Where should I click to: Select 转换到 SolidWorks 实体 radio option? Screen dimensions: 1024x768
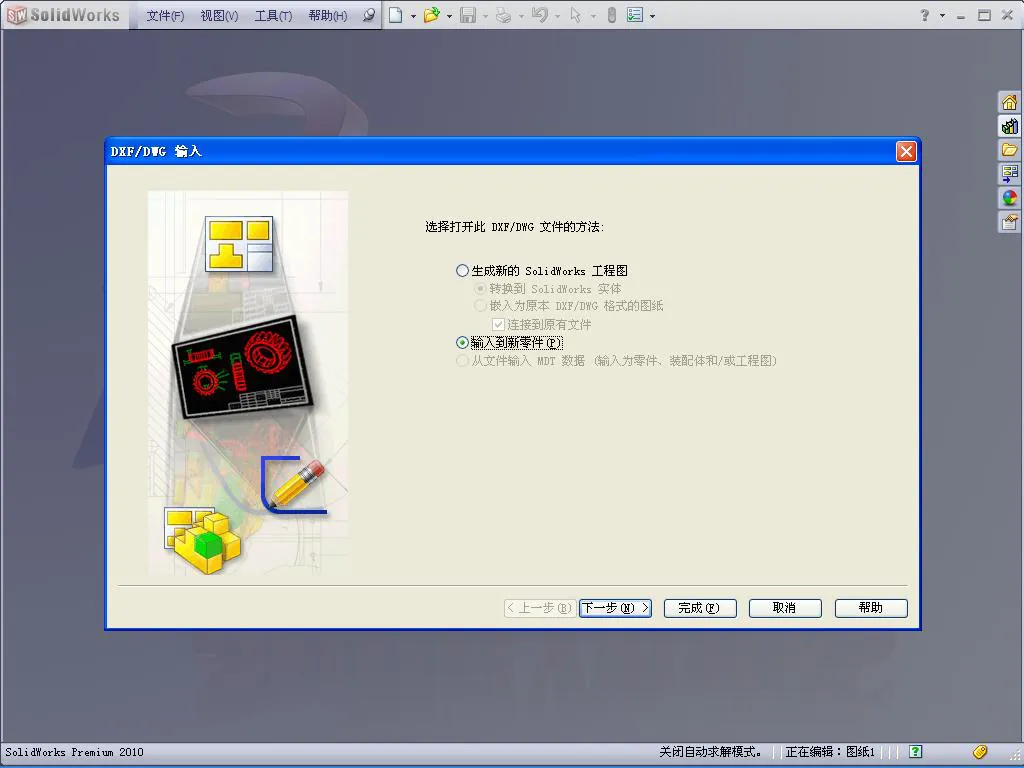(480, 289)
